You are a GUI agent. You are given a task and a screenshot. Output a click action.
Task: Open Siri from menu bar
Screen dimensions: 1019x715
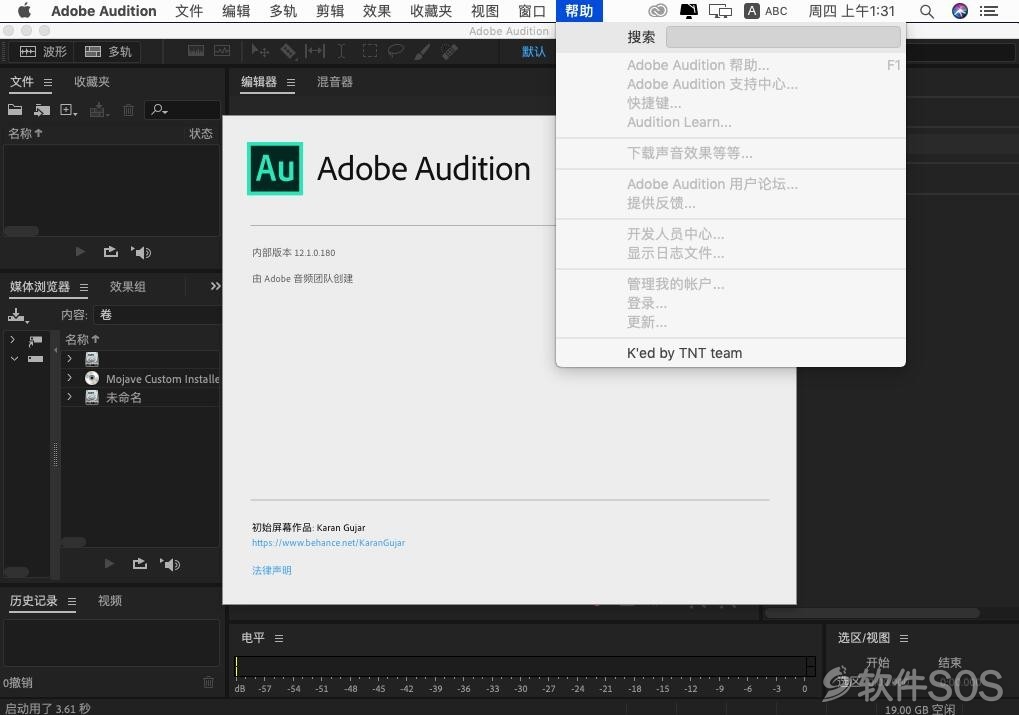pyautogui.click(x=960, y=10)
